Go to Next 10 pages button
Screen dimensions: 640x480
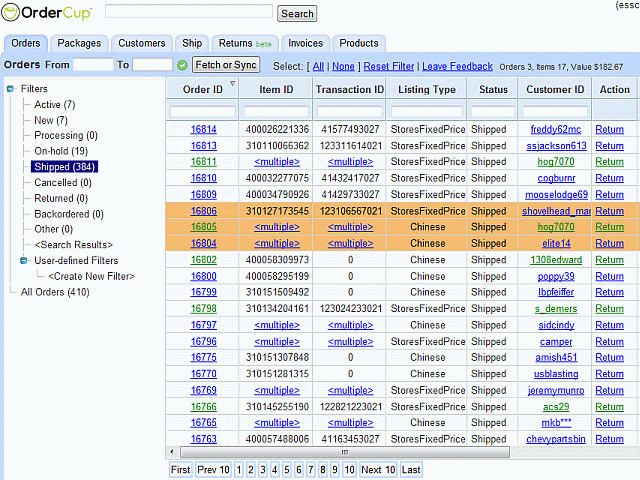point(378,469)
